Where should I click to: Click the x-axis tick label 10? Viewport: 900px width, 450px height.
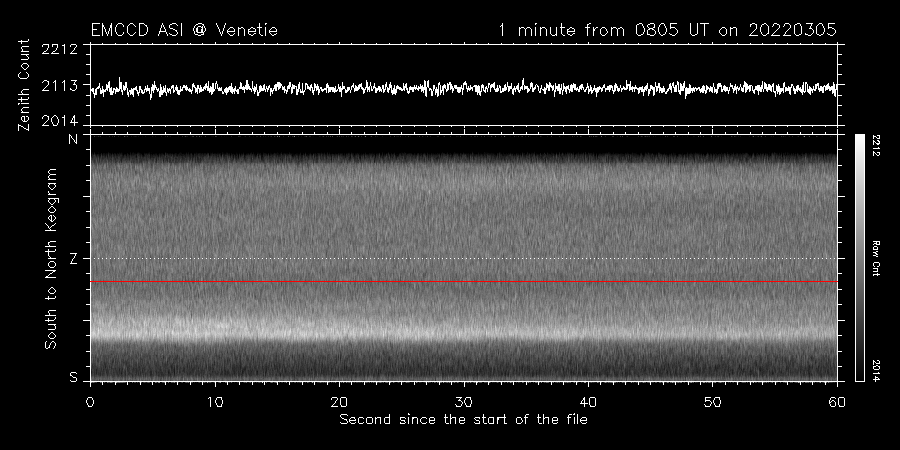[x=215, y=402]
